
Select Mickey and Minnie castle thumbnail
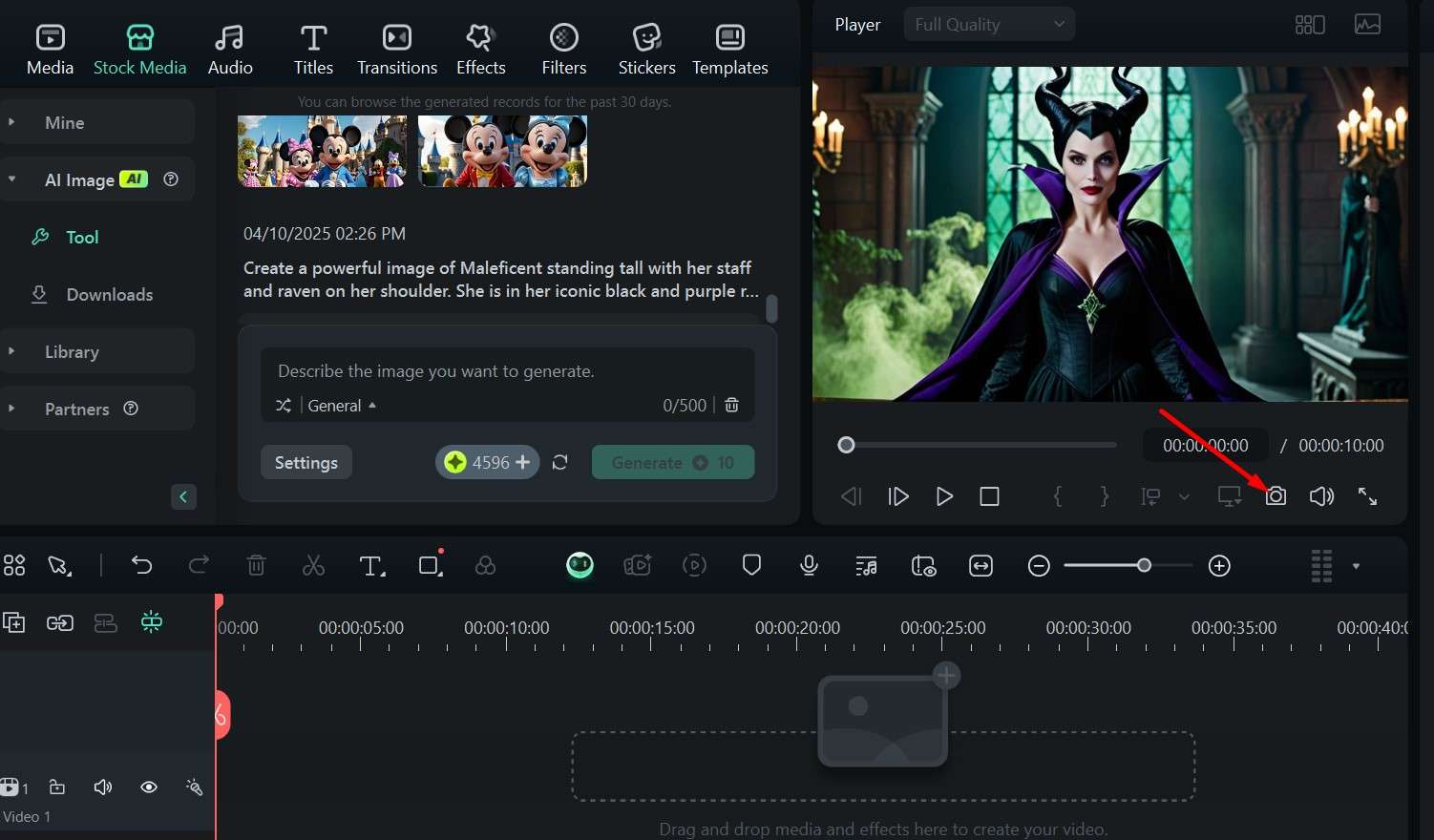(x=322, y=151)
